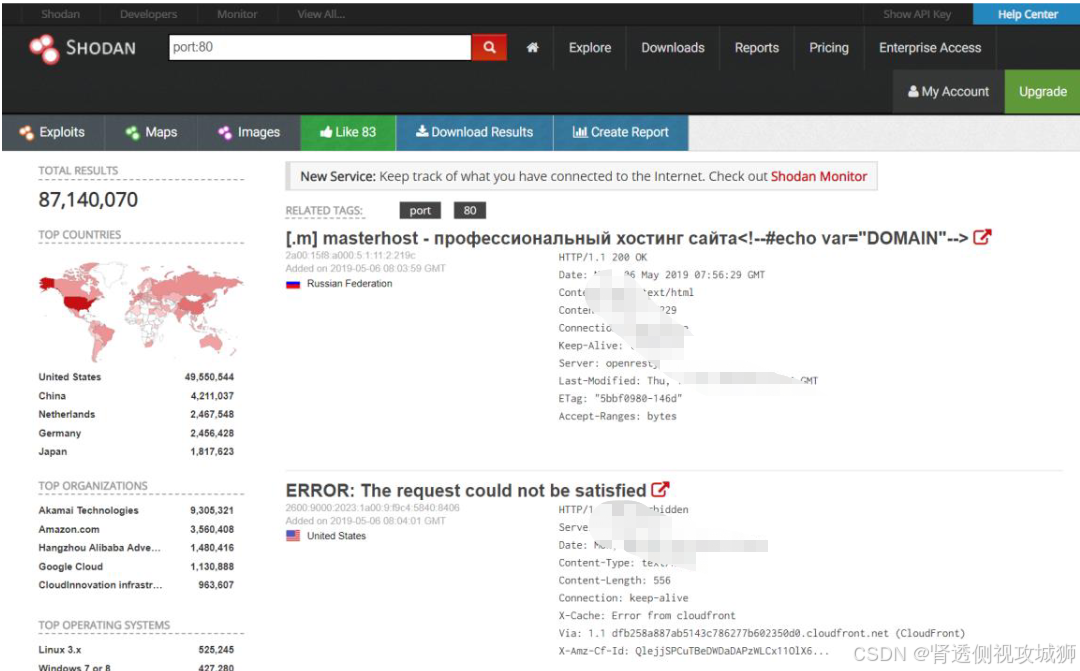Click the TOP ORGANIZATIONS heading
This screenshot has height=671, width=1080.
tap(93, 486)
